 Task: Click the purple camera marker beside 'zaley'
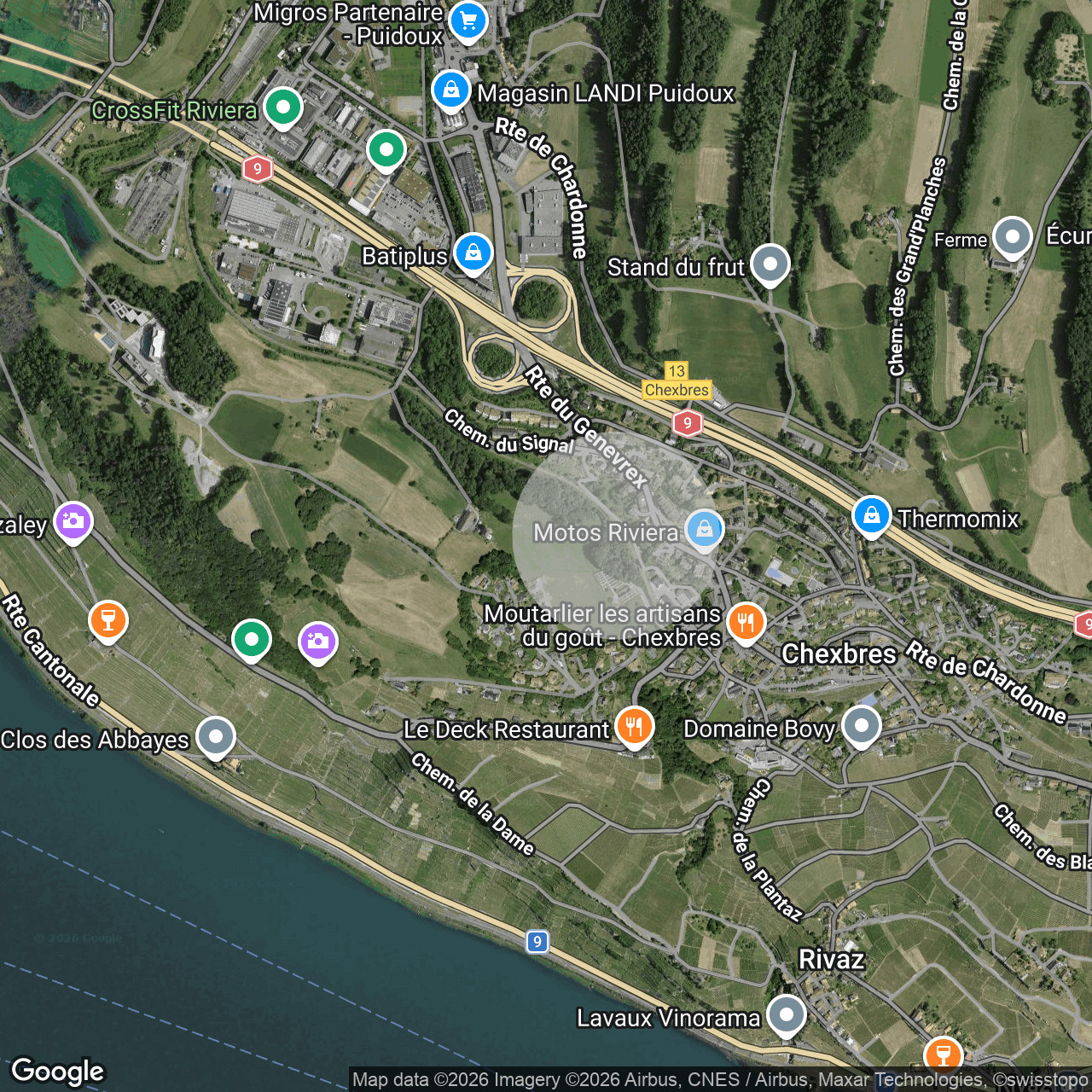pyautogui.click(x=73, y=521)
